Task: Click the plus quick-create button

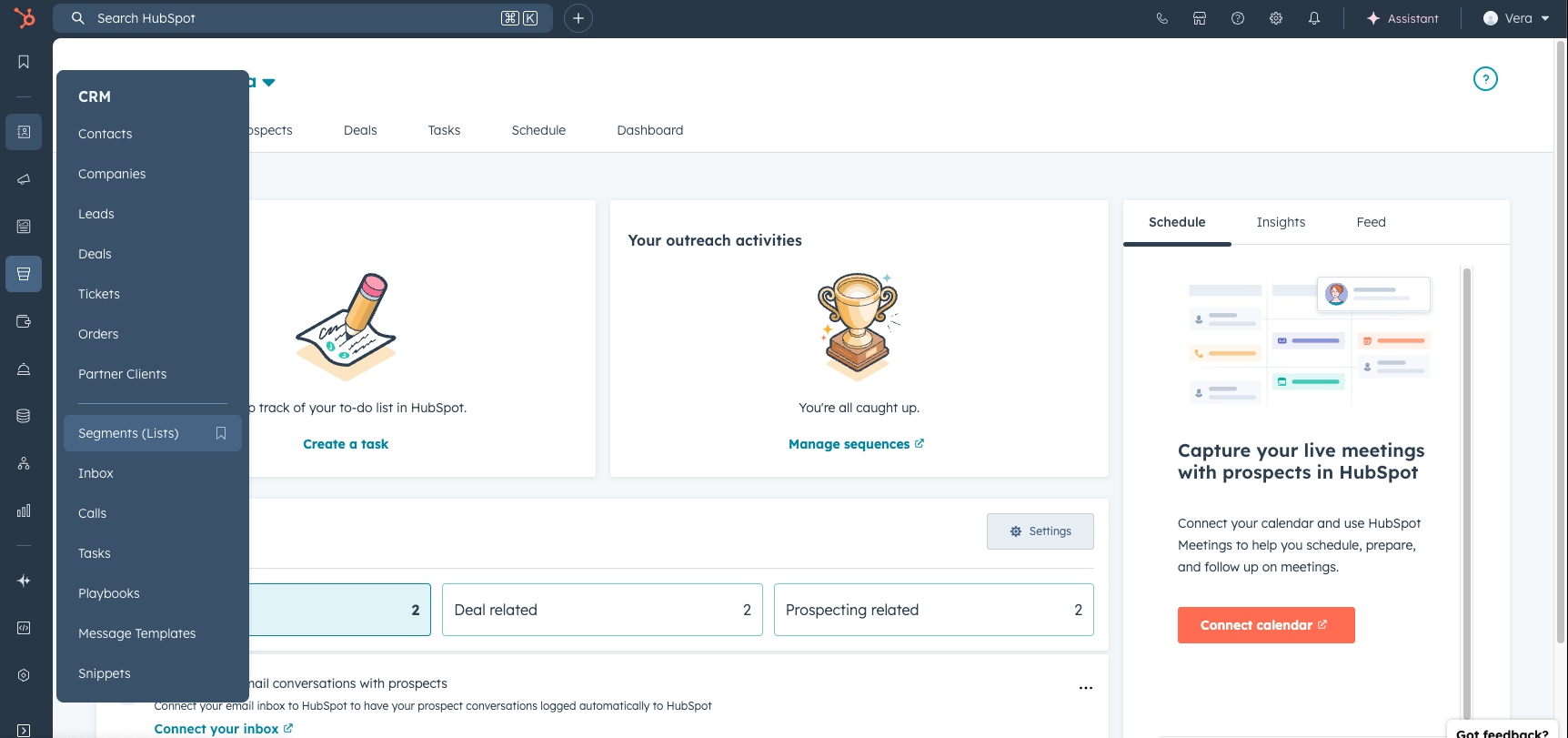Action: tap(578, 18)
